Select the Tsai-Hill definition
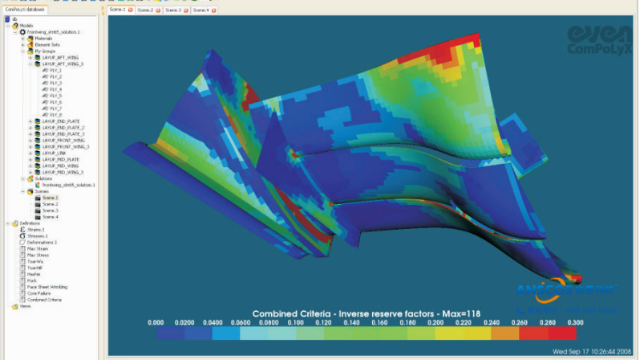640x360 pixels. (x=35, y=268)
